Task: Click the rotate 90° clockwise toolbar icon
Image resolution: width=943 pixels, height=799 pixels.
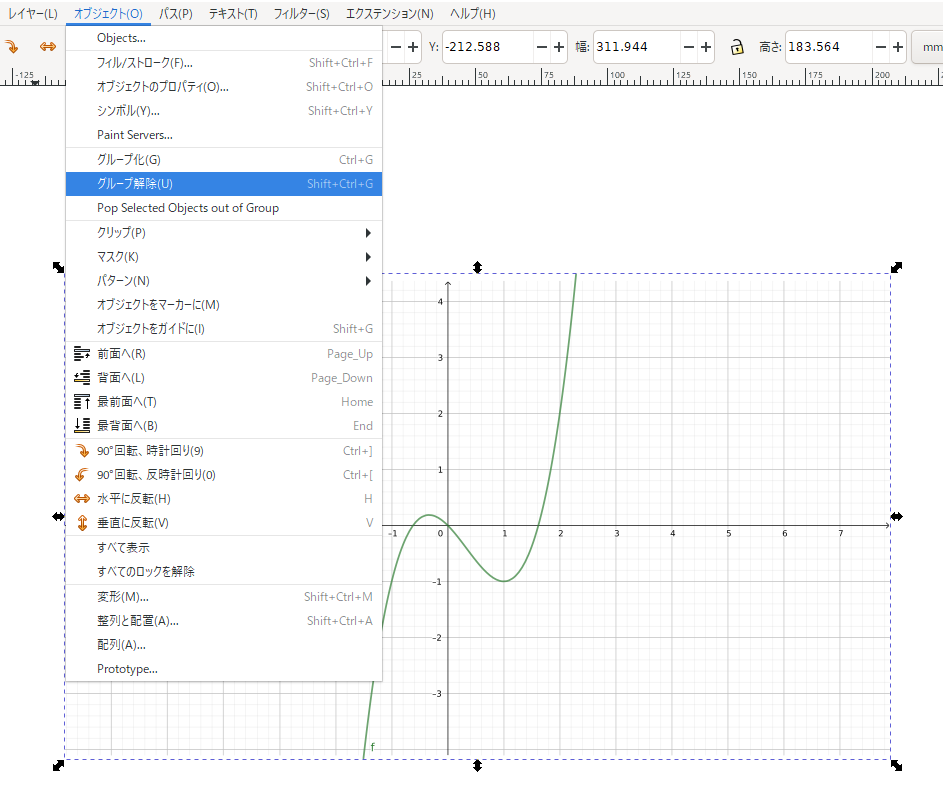Action: coord(11,47)
